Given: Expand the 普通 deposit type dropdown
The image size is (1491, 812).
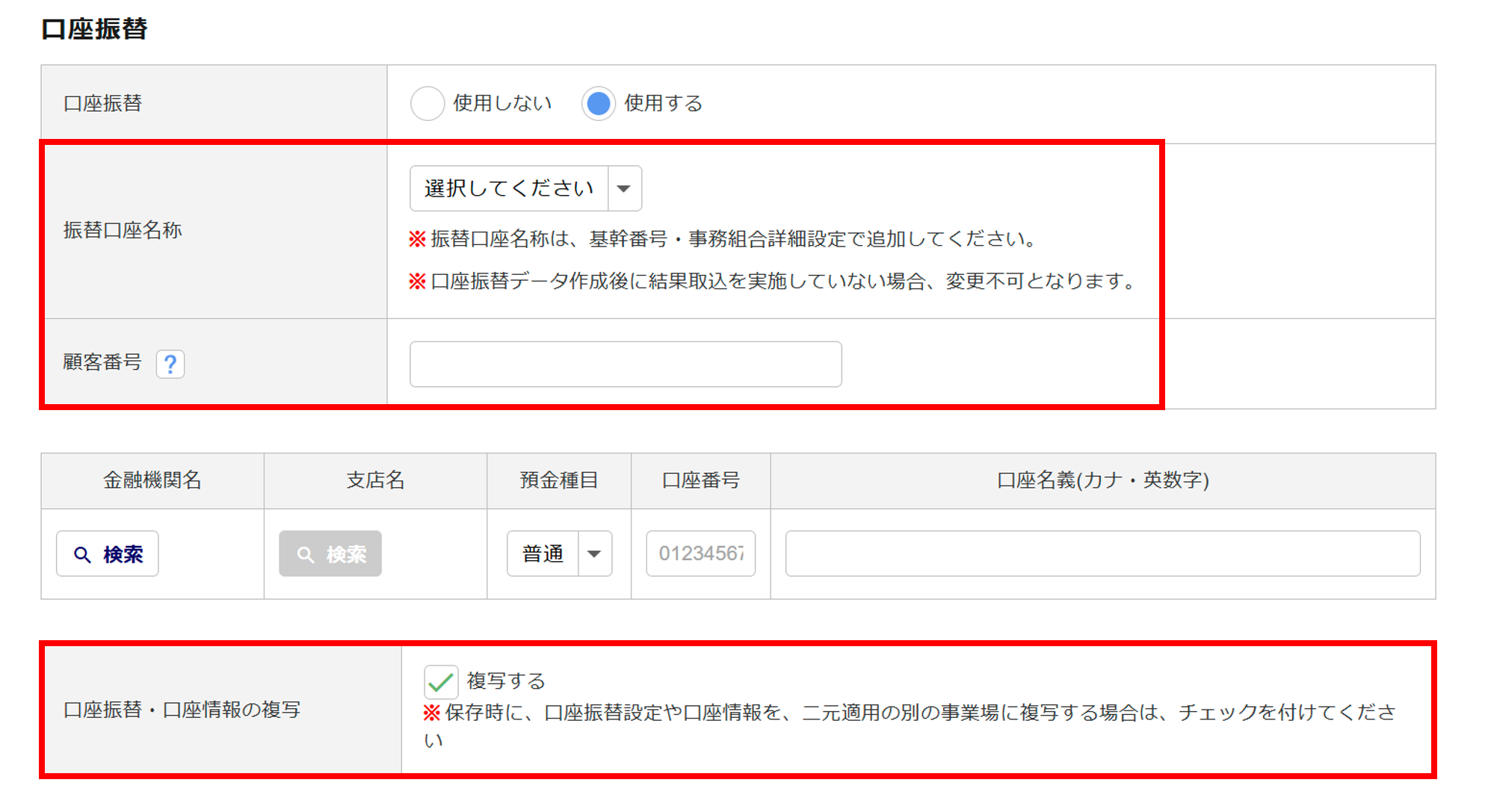Looking at the screenshot, I should click(594, 554).
